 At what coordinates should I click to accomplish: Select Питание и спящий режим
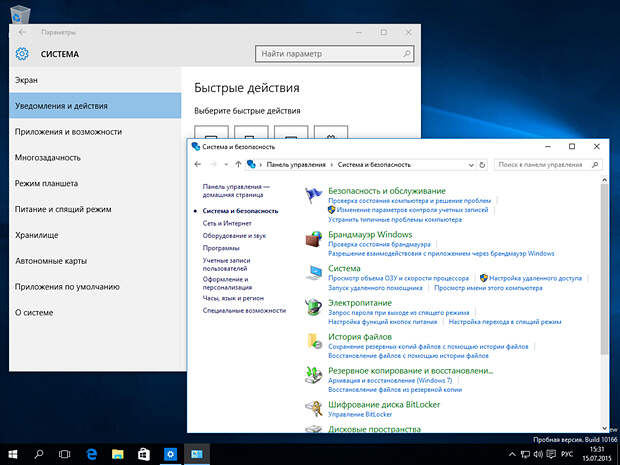coord(95,209)
